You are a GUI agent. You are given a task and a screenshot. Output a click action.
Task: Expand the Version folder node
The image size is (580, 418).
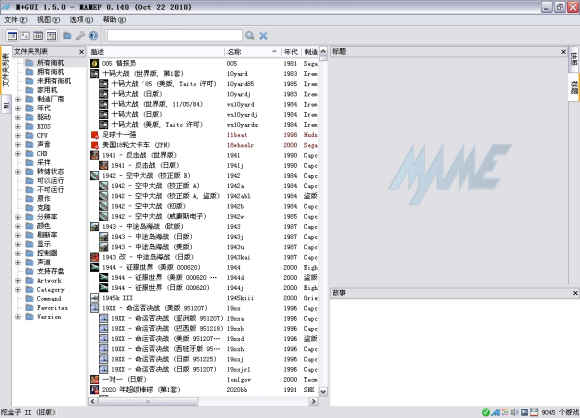(18, 317)
